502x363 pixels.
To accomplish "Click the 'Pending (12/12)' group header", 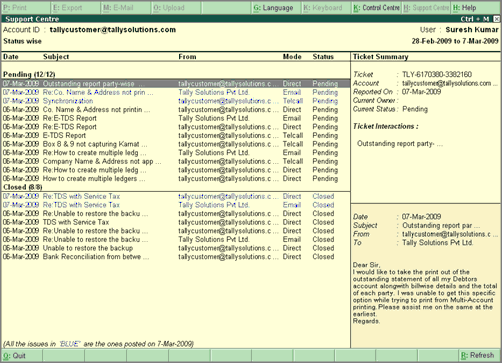I will pos(29,74).
